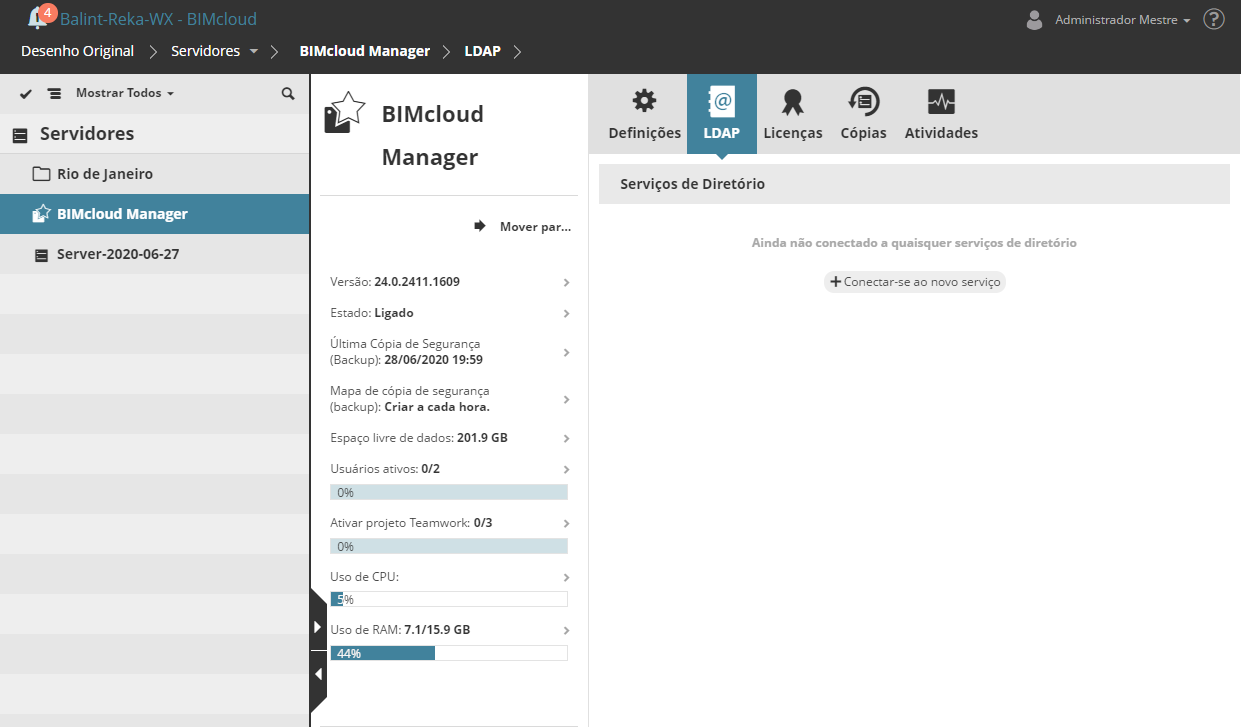The image size is (1241, 727).
Task: Expand the Espaço livre de dados chevron
Action: [566, 439]
